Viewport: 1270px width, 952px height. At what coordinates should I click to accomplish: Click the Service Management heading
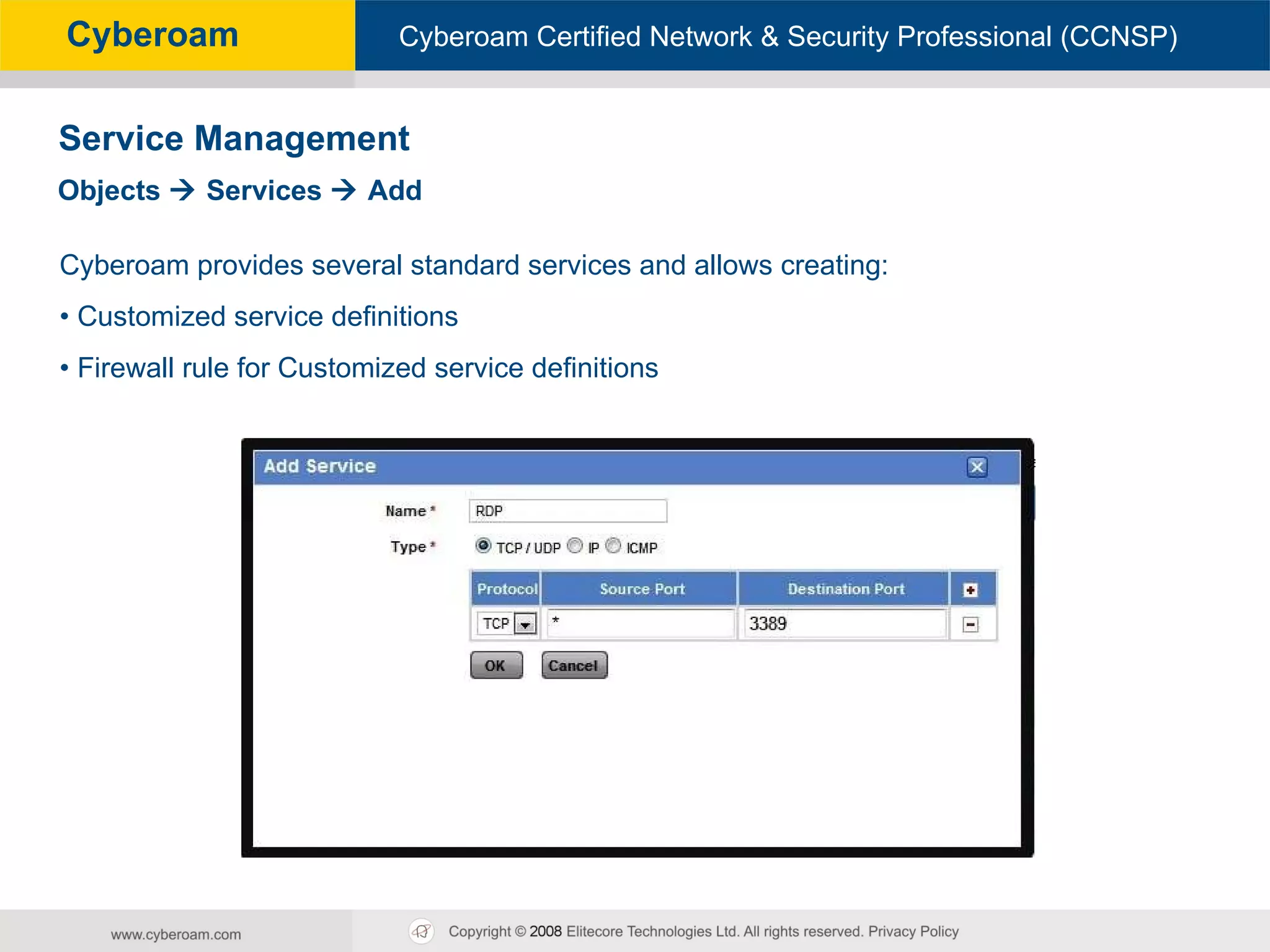point(234,138)
